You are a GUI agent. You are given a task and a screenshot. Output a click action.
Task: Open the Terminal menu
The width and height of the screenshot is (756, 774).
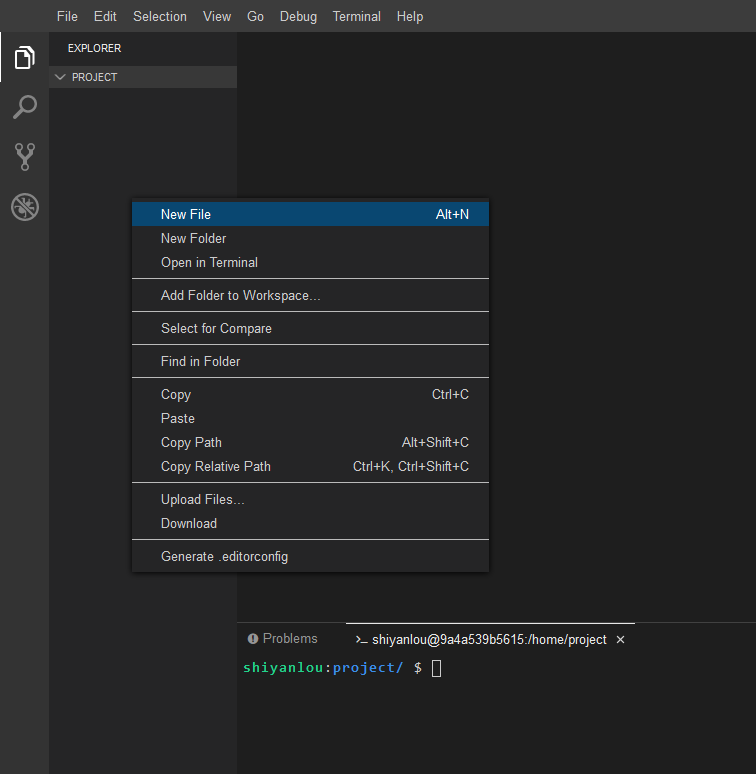coord(356,16)
